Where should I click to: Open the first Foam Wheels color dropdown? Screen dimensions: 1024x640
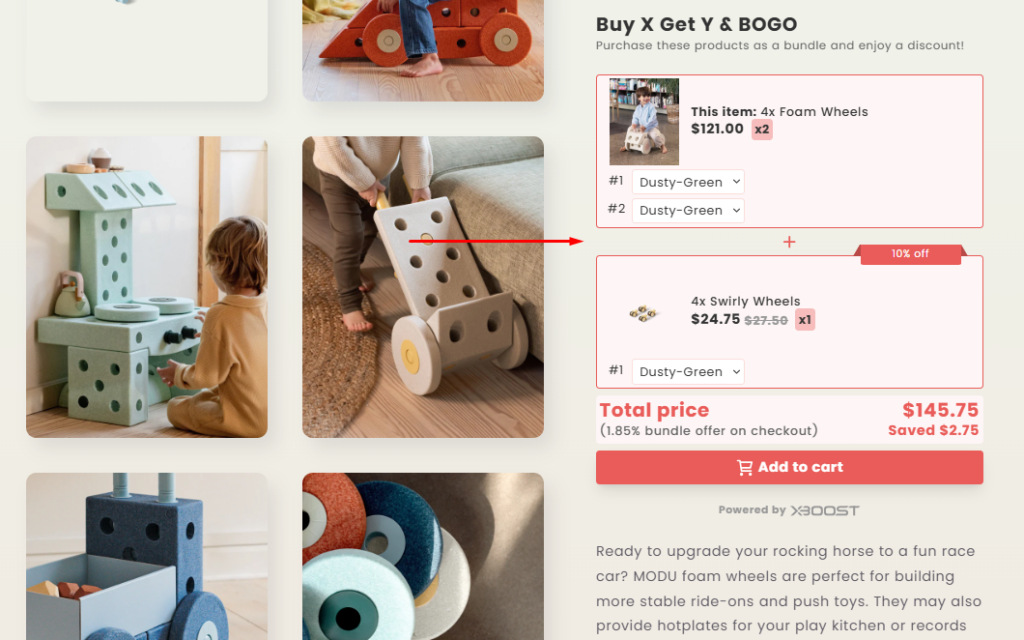[688, 182]
